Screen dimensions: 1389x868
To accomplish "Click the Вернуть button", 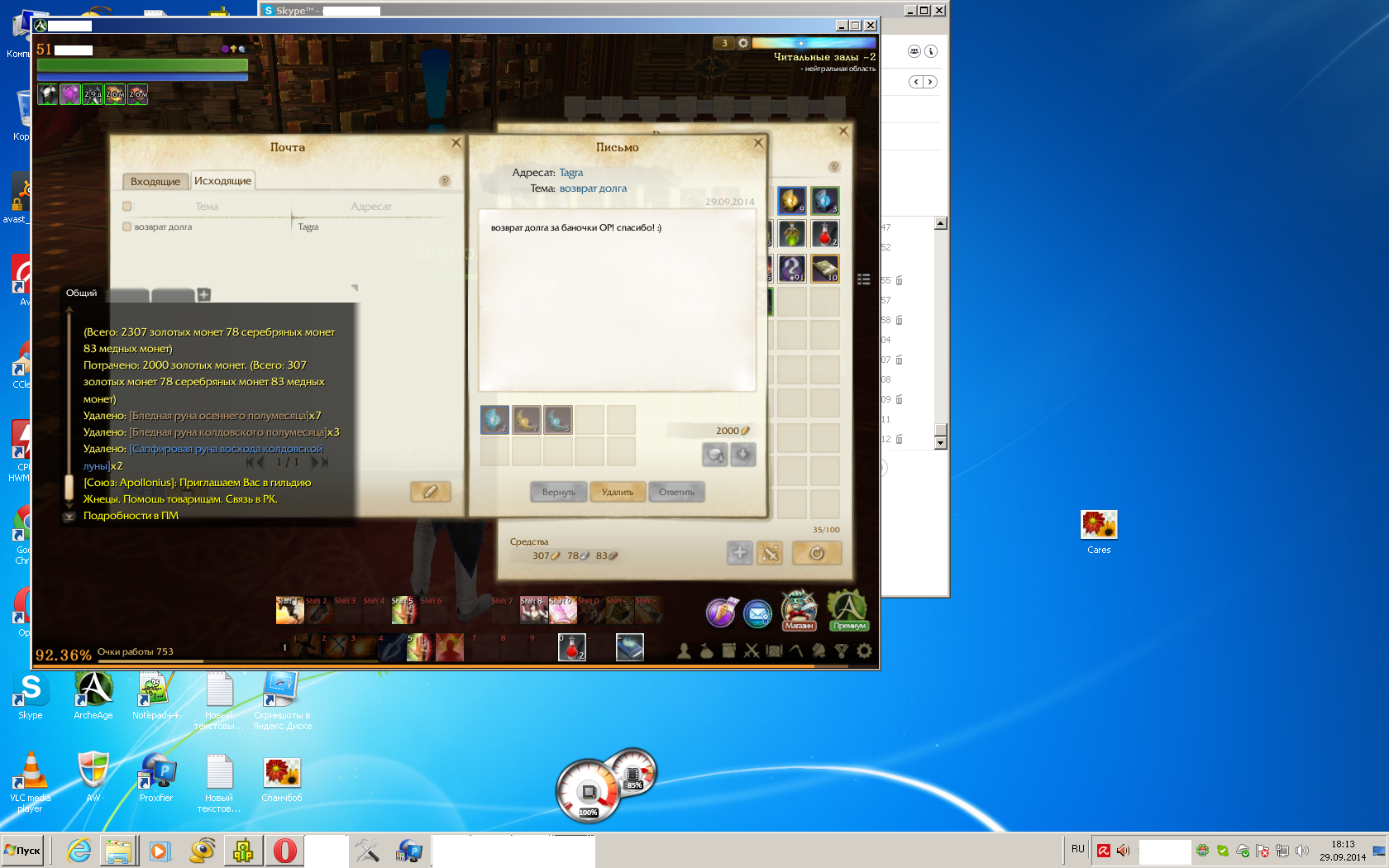I will [559, 492].
